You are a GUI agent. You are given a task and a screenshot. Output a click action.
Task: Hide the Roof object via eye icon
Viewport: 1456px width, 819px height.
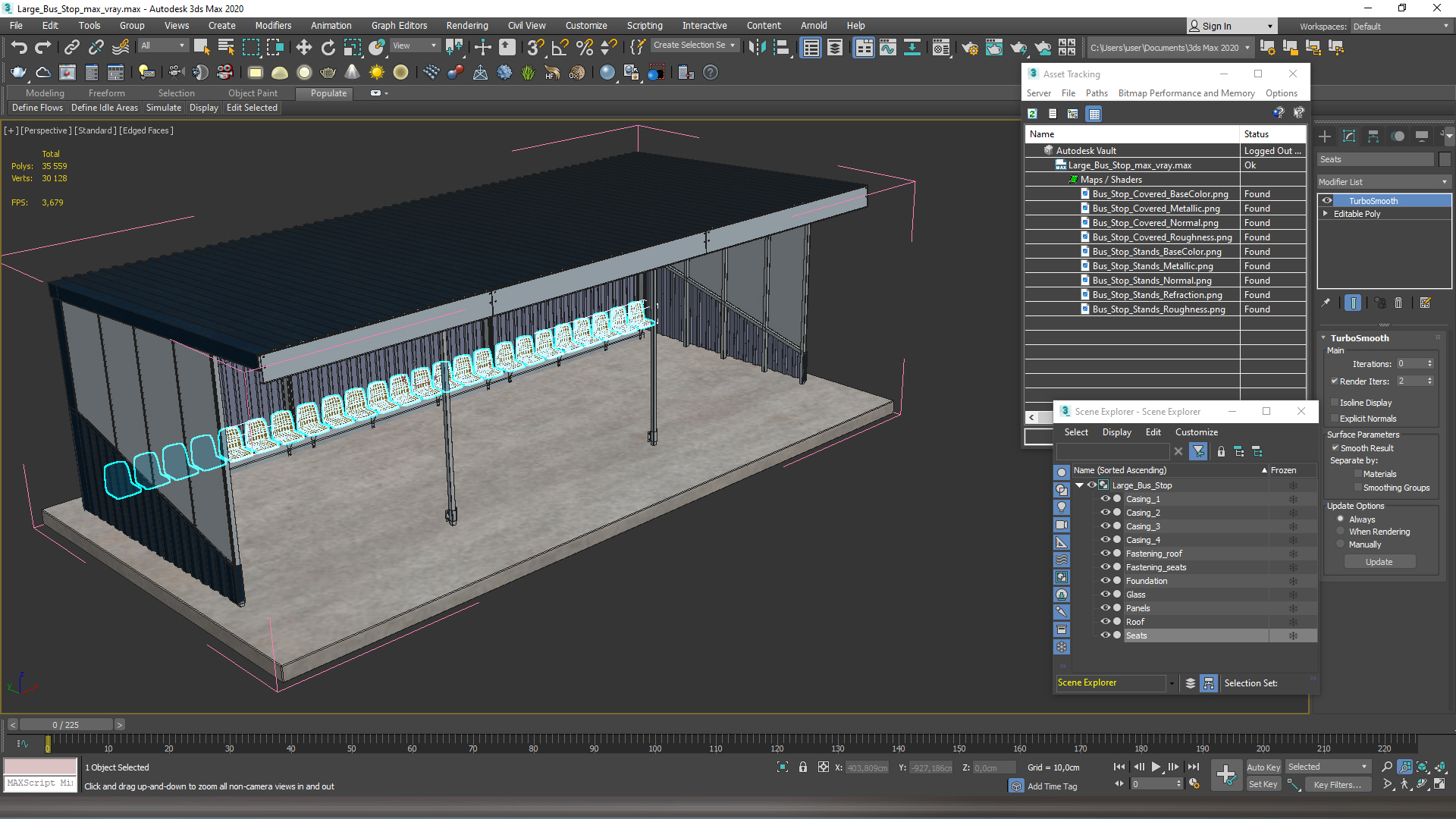tap(1106, 622)
